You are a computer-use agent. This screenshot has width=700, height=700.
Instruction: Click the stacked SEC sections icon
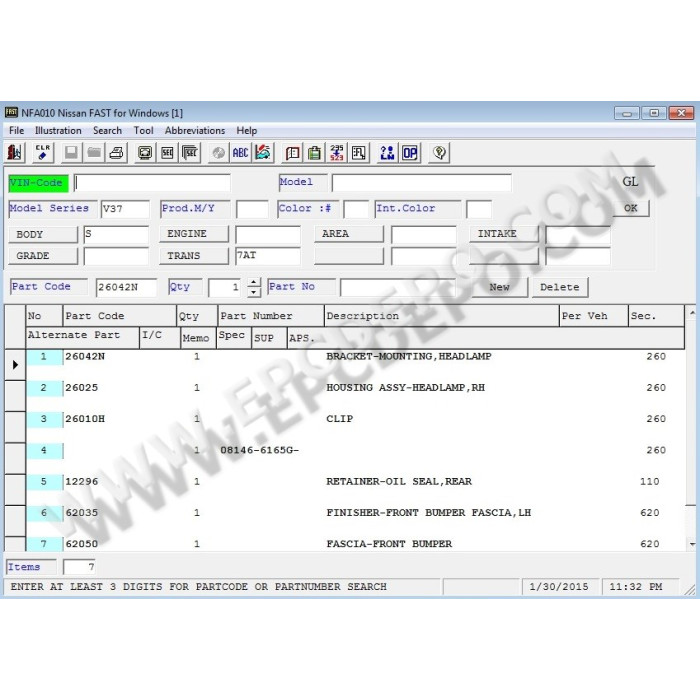click(191, 153)
